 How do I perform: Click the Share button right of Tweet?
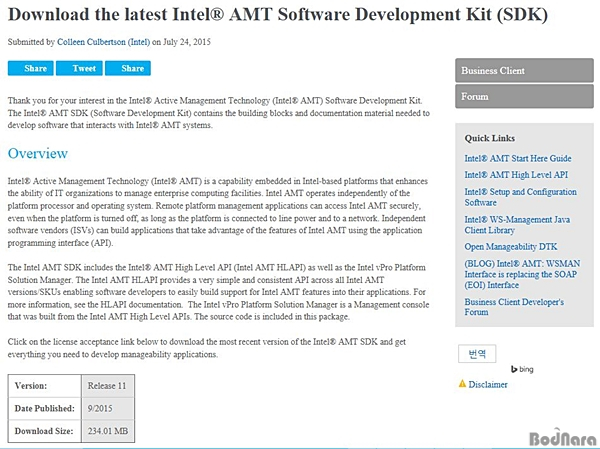tap(128, 69)
